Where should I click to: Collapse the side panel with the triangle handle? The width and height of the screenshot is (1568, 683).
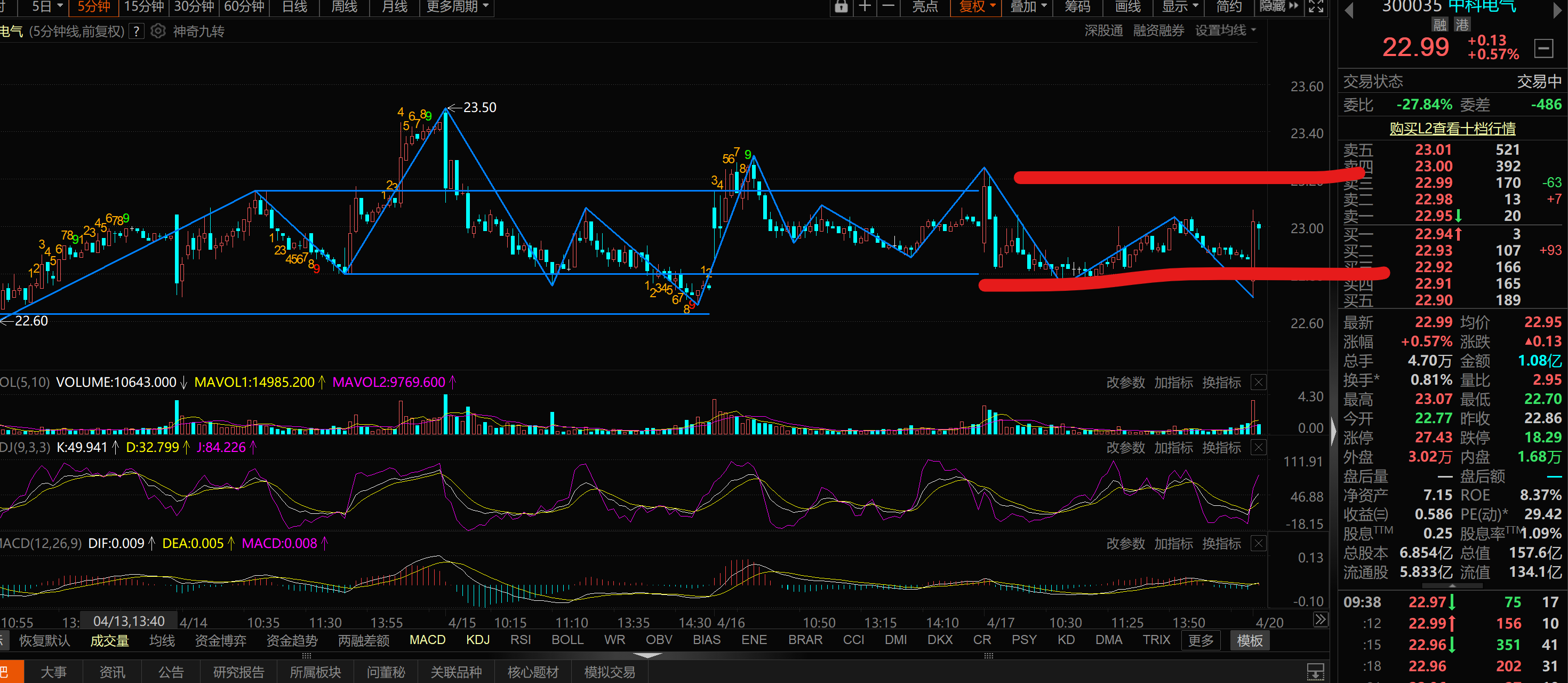click(1334, 432)
